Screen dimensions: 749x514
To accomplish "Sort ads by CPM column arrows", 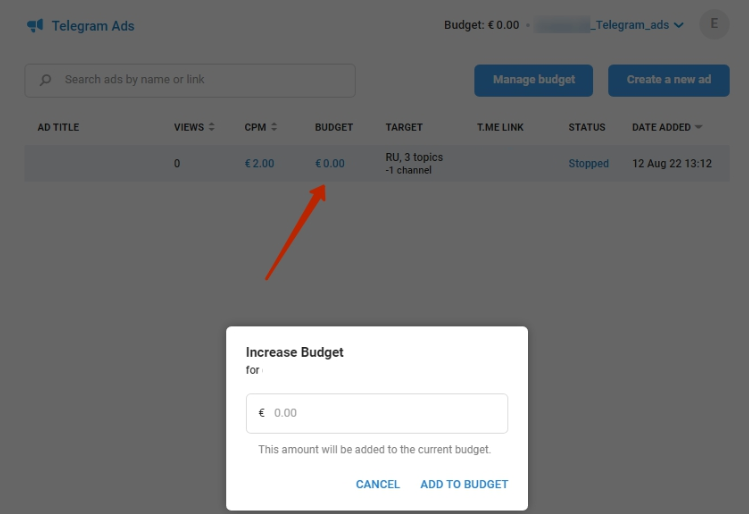I will [274, 127].
